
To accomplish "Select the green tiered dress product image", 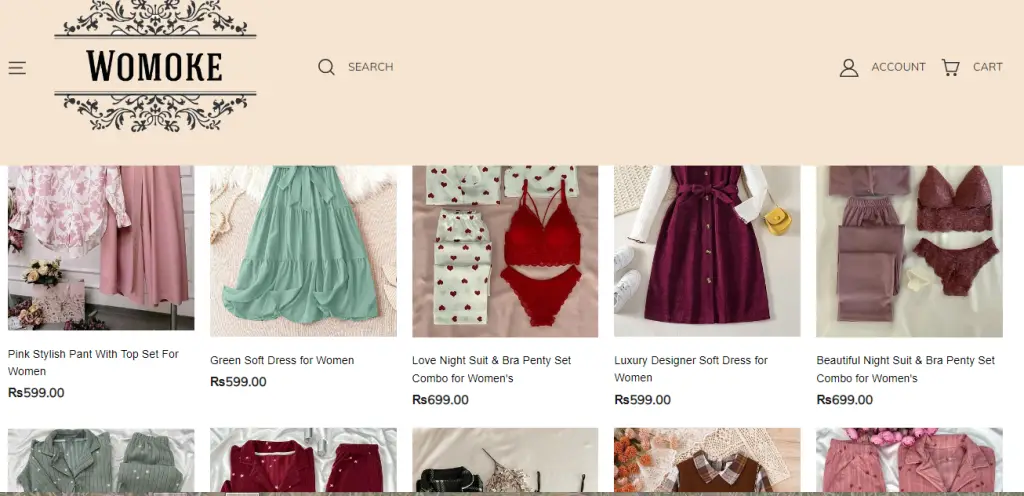I will point(303,250).
